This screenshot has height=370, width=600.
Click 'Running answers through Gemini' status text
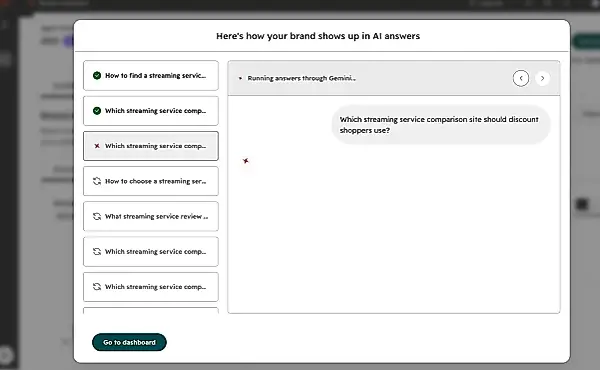pos(302,78)
